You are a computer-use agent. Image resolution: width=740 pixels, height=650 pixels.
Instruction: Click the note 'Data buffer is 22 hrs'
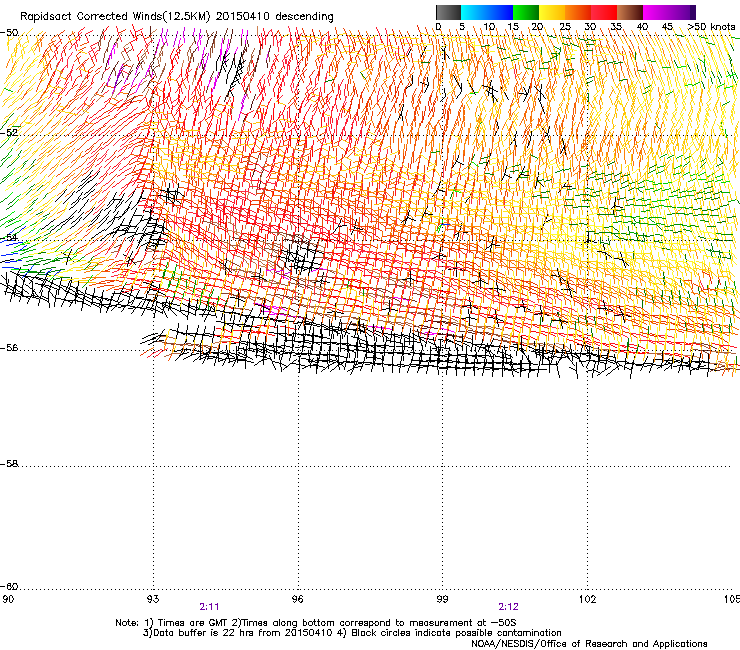click(x=202, y=633)
